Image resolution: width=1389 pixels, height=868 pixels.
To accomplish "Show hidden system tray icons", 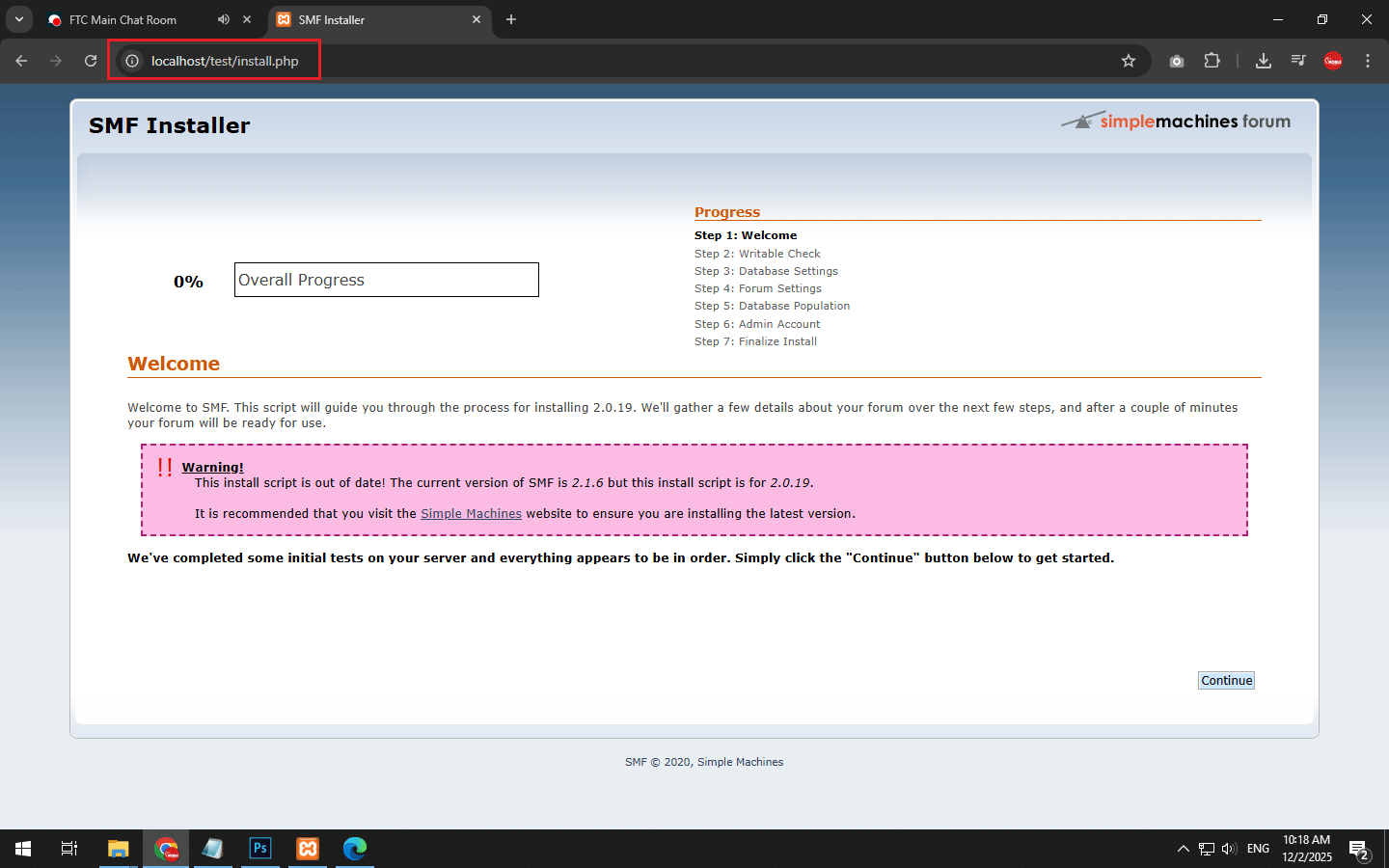I will 1183,849.
